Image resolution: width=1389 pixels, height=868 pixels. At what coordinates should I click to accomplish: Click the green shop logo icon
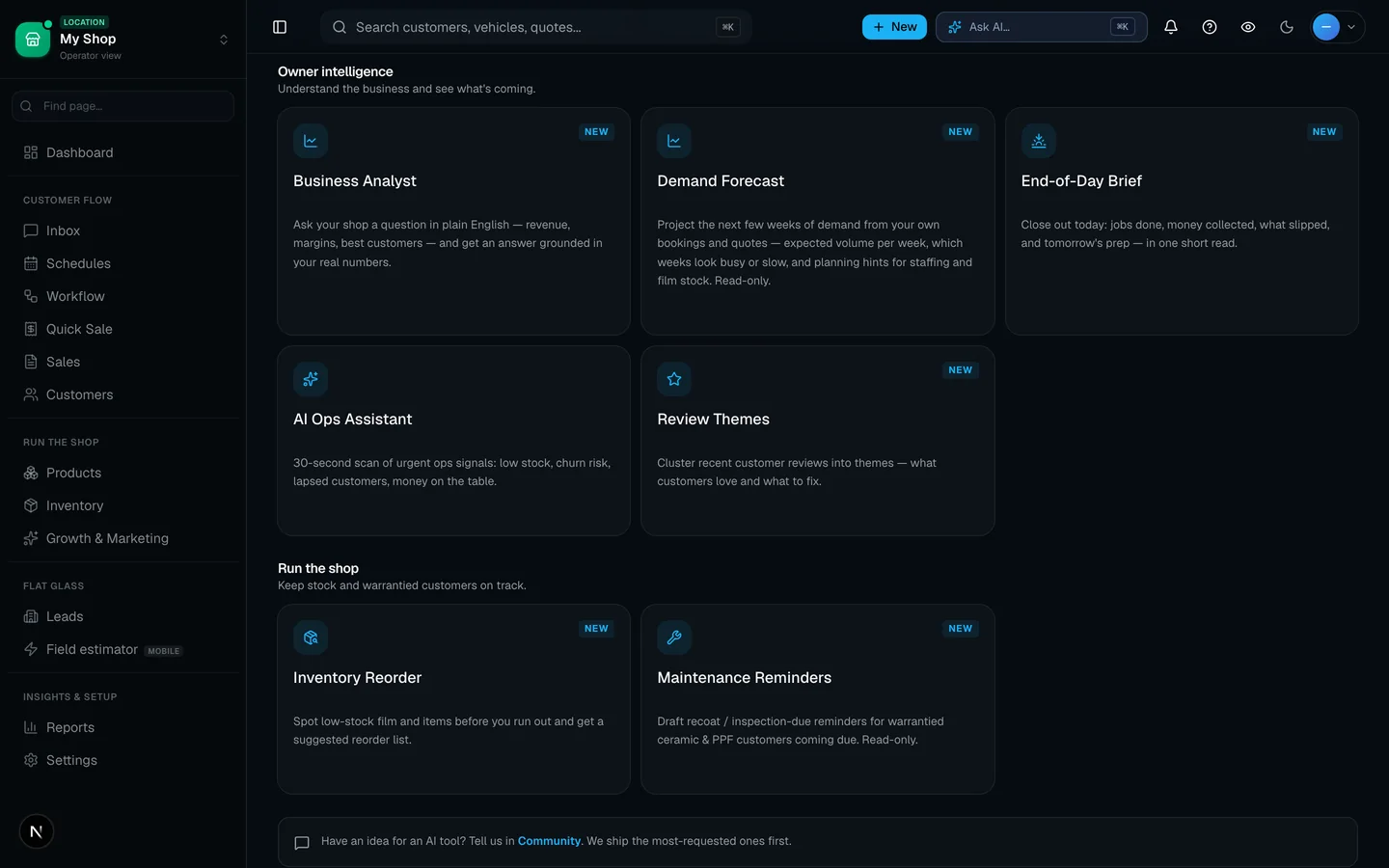pyautogui.click(x=33, y=40)
